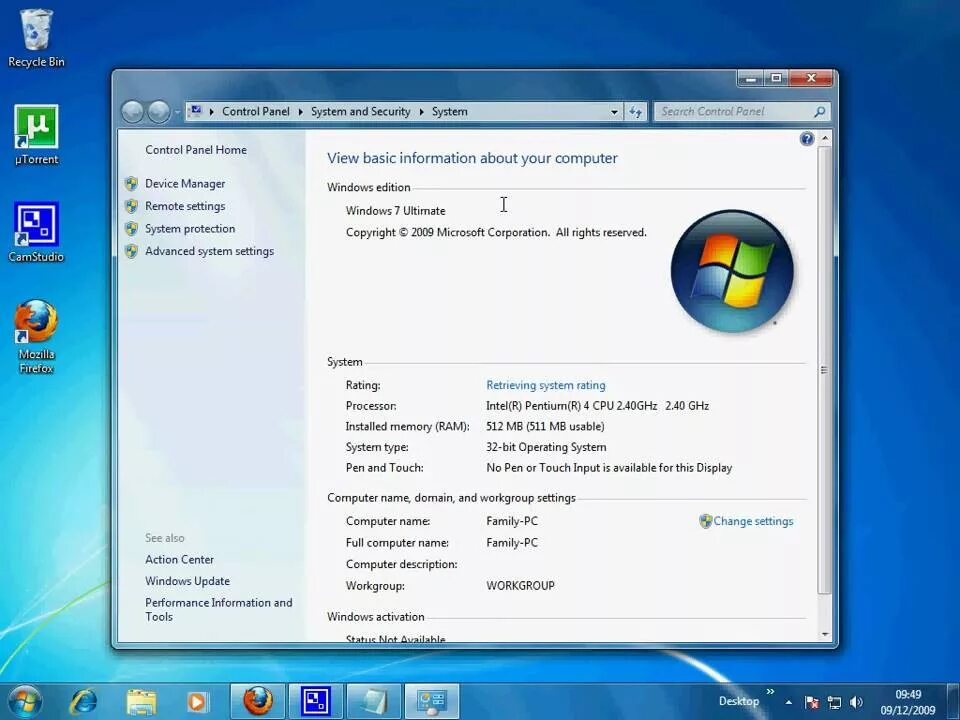The width and height of the screenshot is (960, 720).
Task: Open Windows Update from See also
Action: pos(187,581)
